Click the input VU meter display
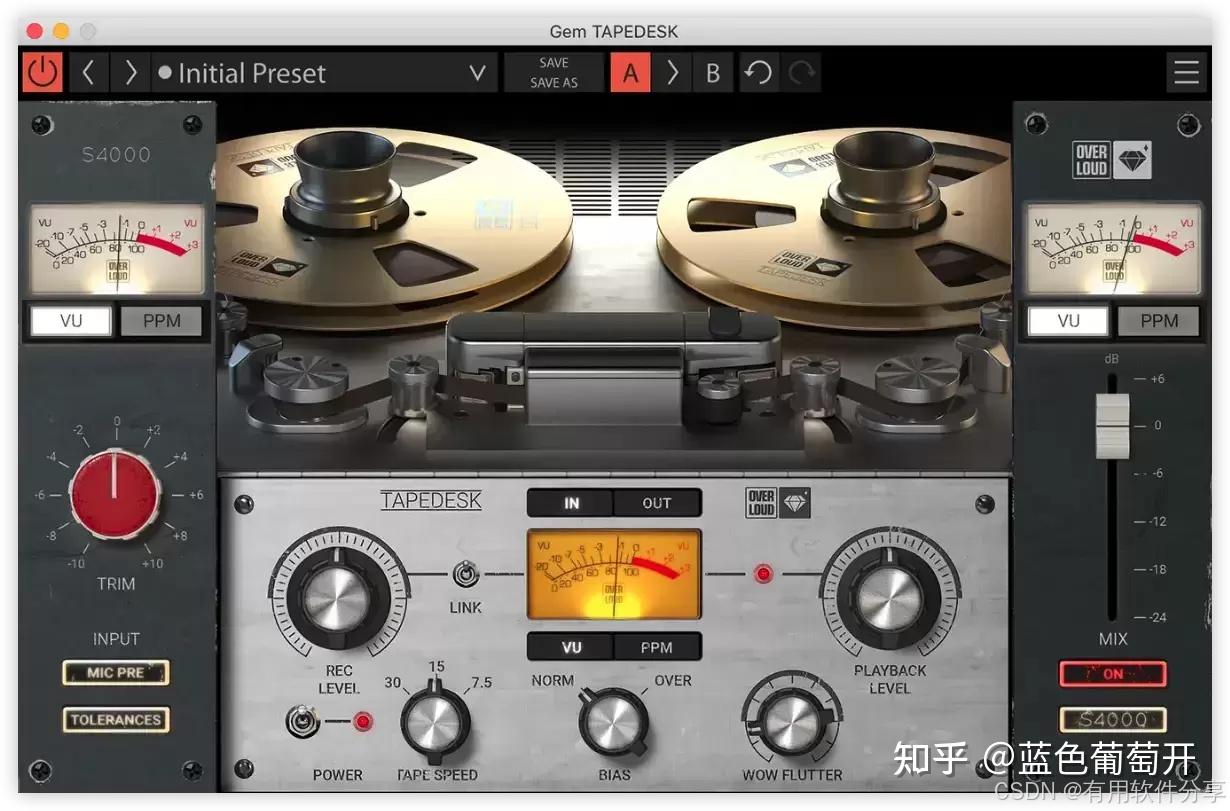 tap(116, 248)
